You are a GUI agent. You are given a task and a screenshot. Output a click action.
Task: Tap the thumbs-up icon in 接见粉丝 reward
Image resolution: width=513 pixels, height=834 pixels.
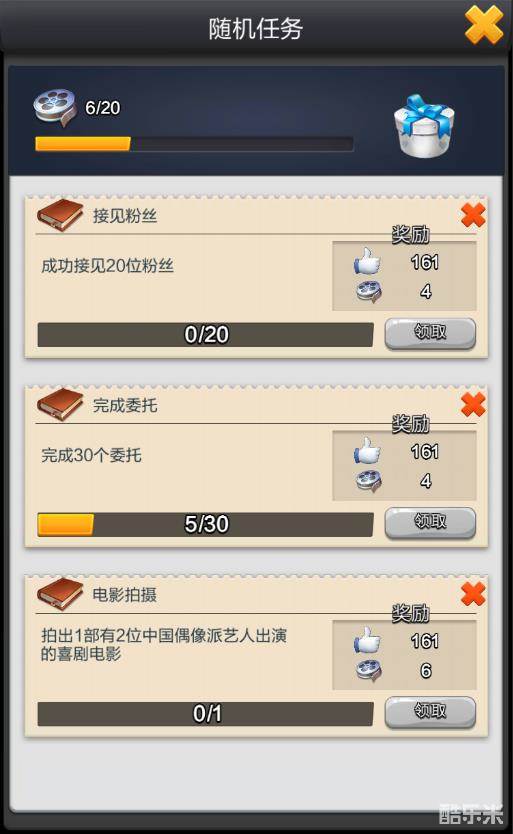pyautogui.click(x=368, y=261)
